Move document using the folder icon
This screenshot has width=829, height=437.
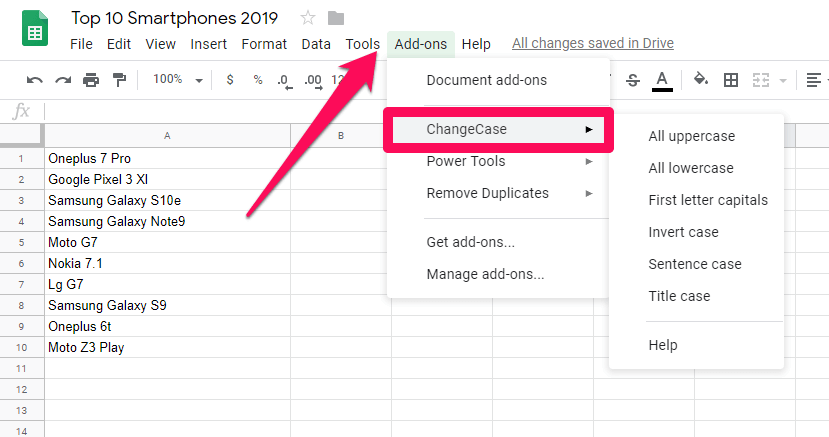[x=336, y=18]
